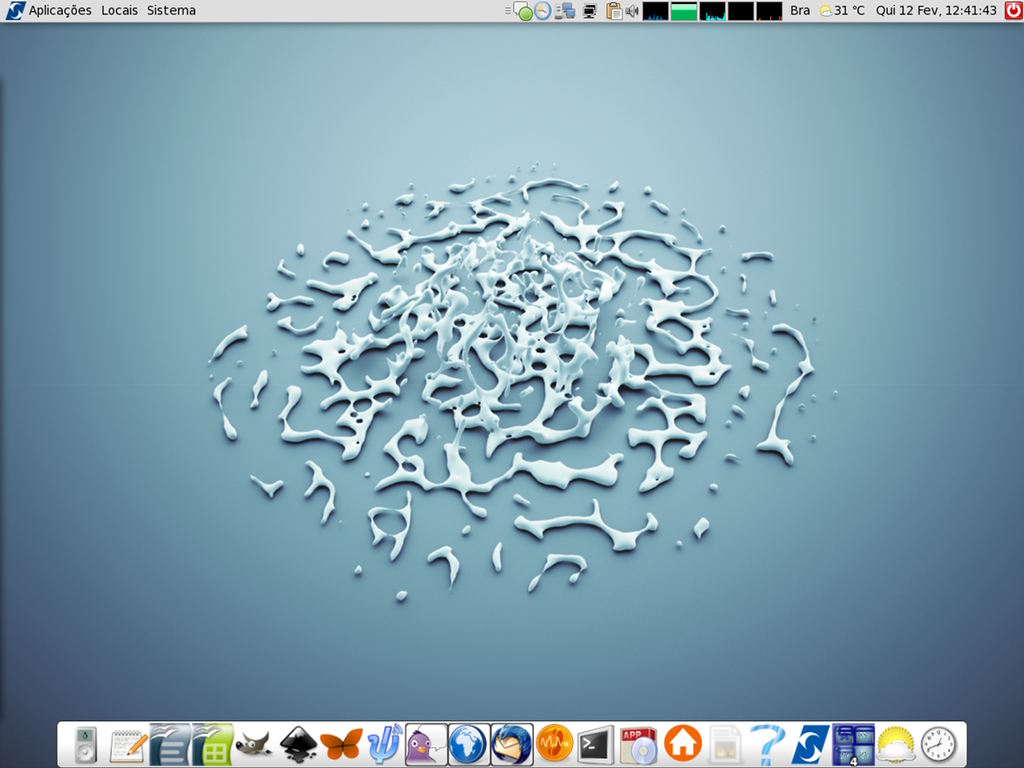Image resolution: width=1024 pixels, height=768 pixels.
Task: Switch keyboard layout via Bra indicator
Action: coord(800,10)
